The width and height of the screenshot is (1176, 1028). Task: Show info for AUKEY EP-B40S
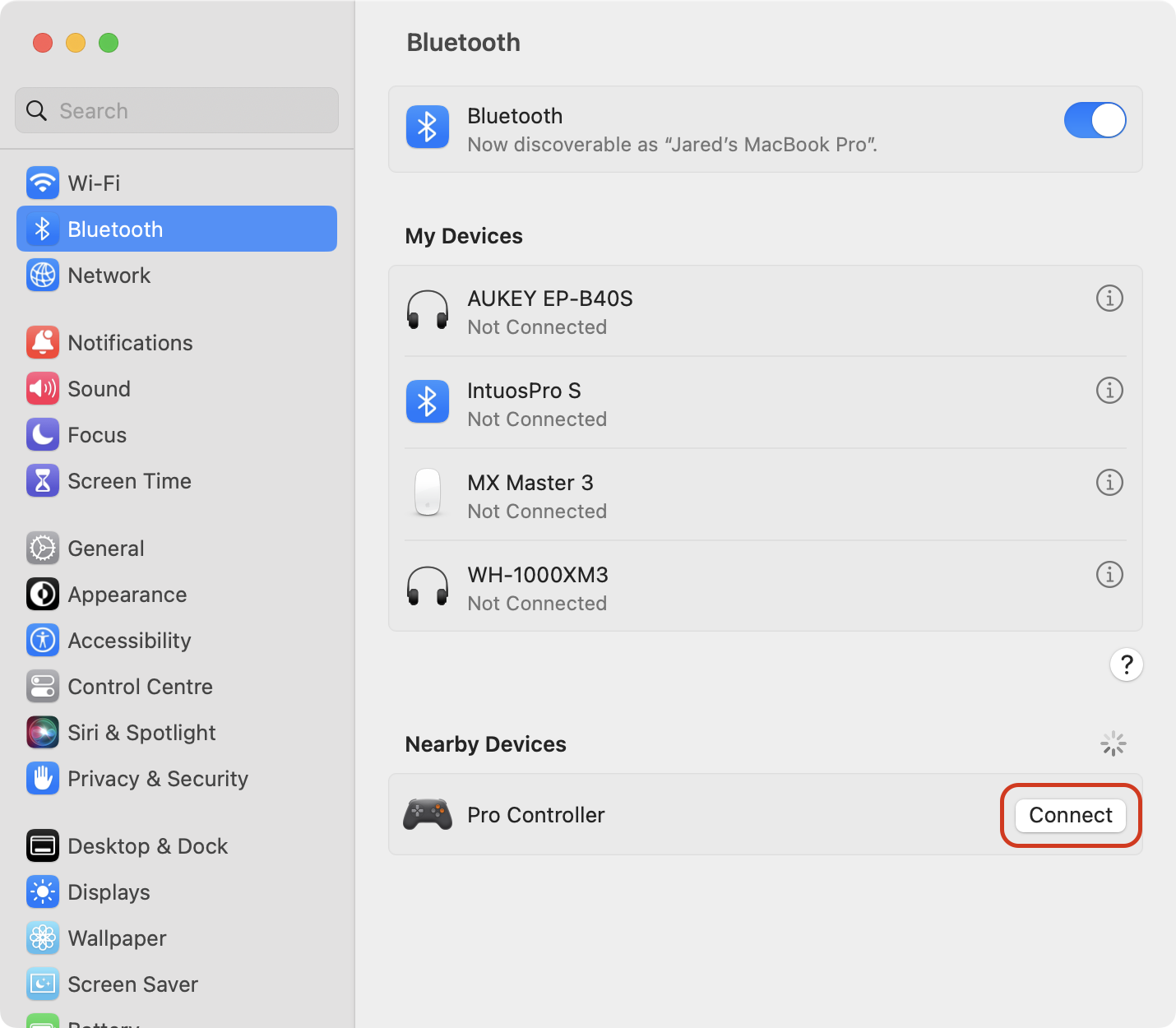(x=1109, y=299)
